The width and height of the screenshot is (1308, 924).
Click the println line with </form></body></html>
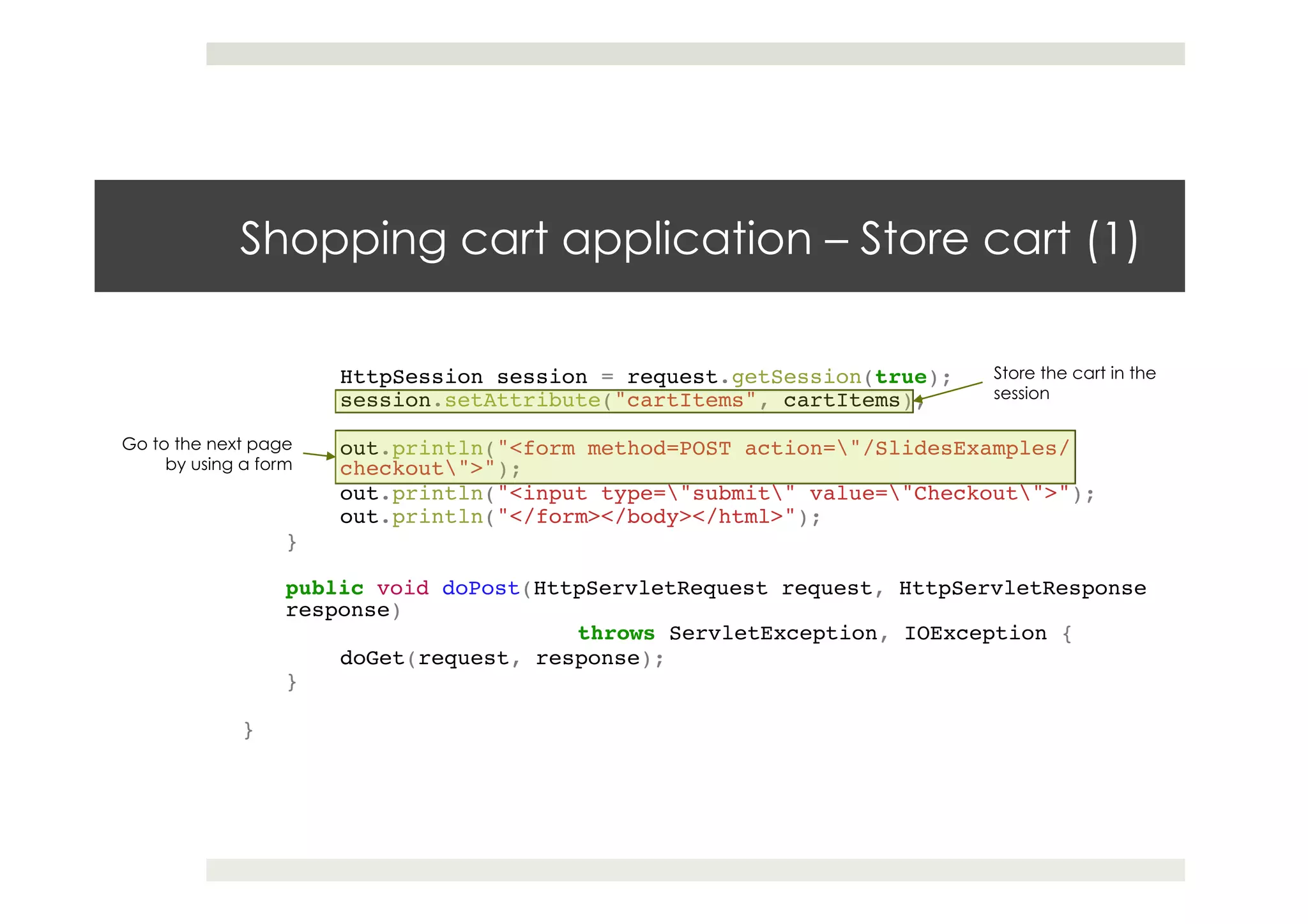click(x=580, y=517)
